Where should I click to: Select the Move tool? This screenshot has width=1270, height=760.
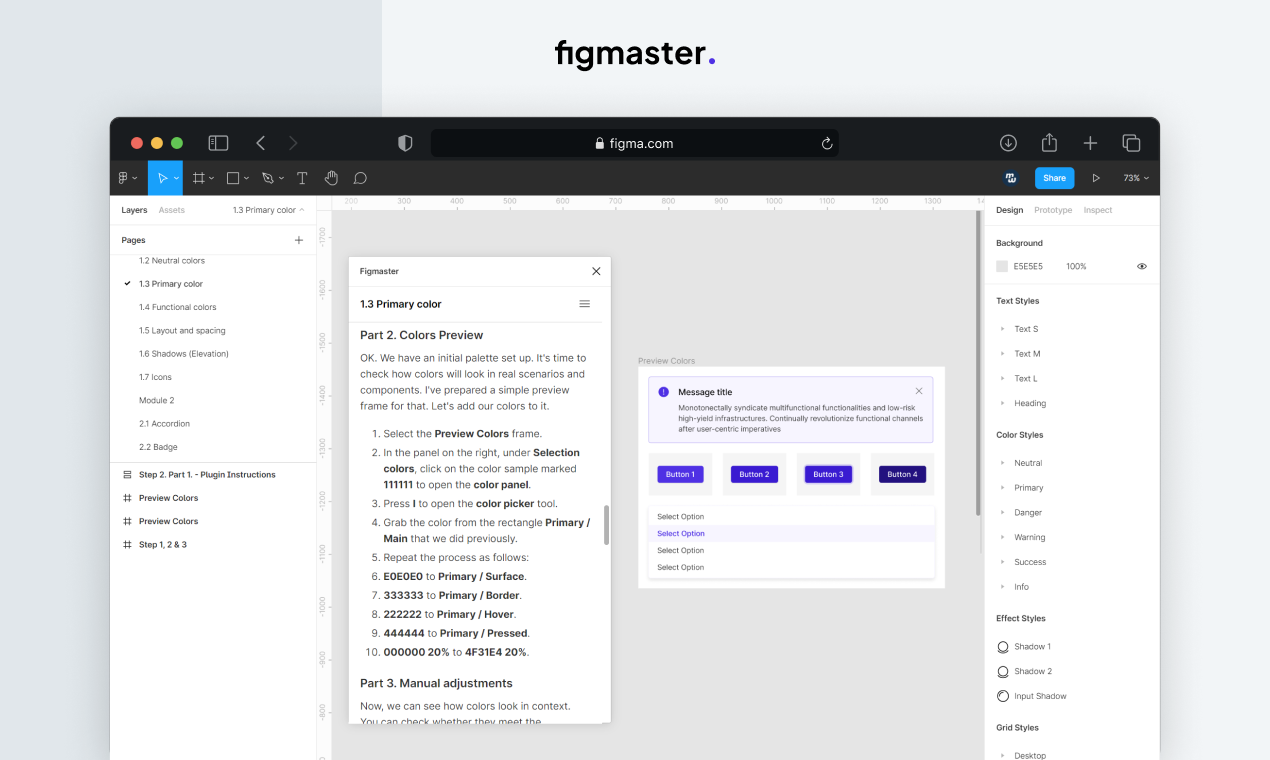click(x=164, y=177)
